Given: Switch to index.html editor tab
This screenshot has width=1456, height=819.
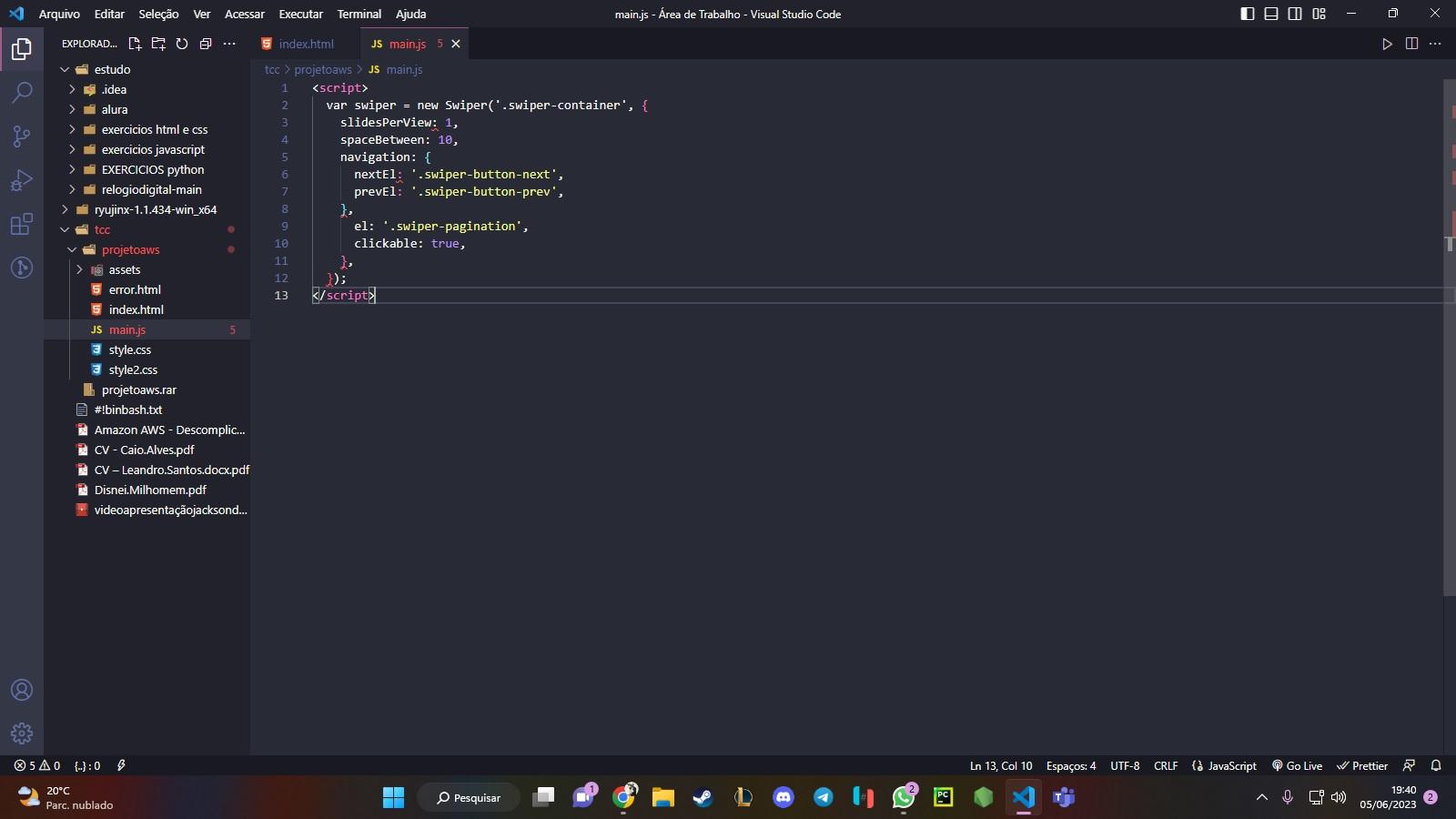Looking at the screenshot, I should [x=306, y=44].
